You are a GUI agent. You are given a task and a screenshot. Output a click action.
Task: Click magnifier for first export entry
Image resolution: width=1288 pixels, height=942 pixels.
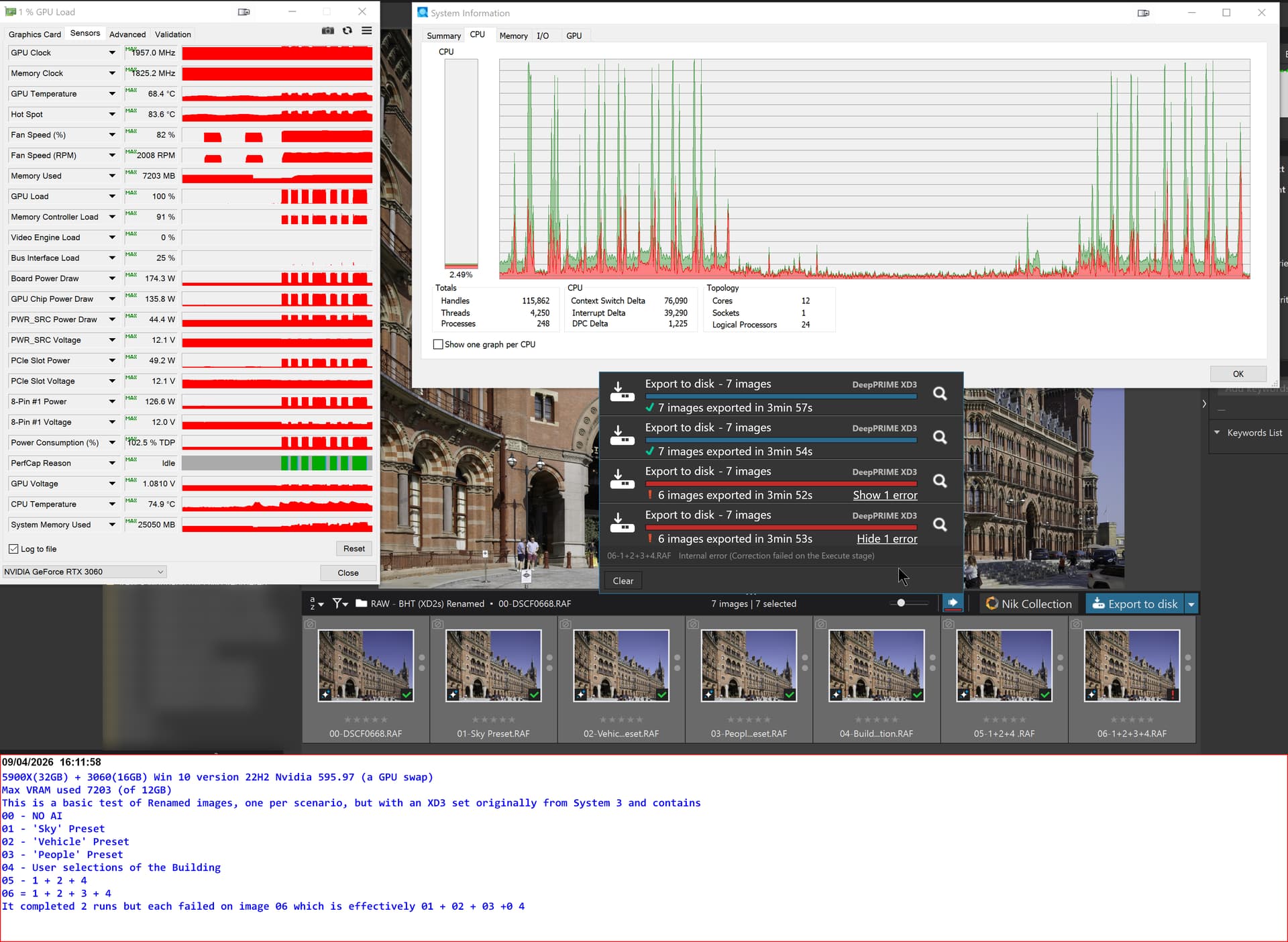click(x=940, y=394)
